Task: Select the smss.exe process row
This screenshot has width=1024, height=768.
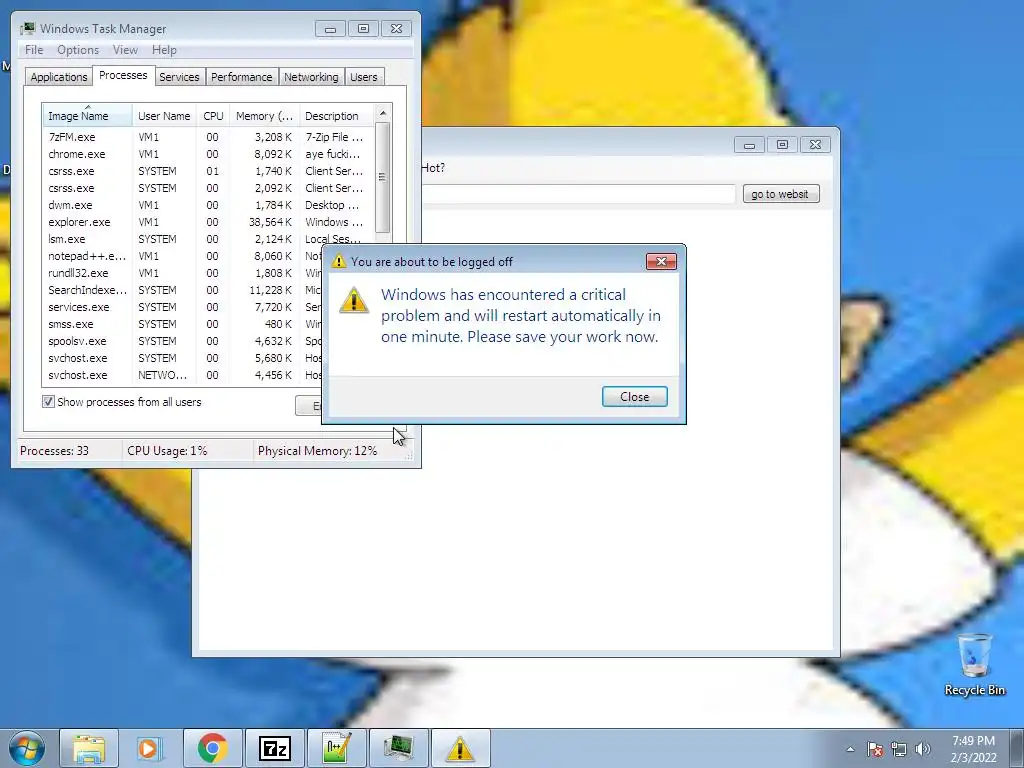Action: point(182,324)
